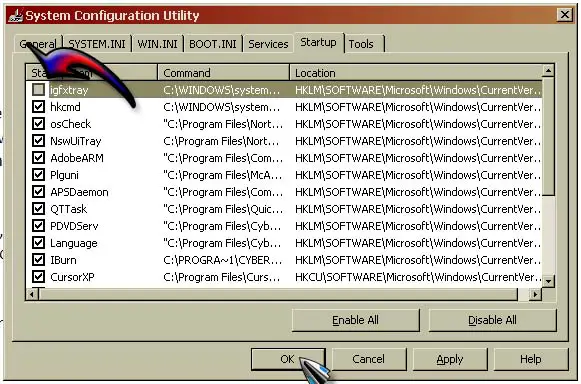
Task: Click the System Configuration Utility title icon
Action: [x=16, y=15]
